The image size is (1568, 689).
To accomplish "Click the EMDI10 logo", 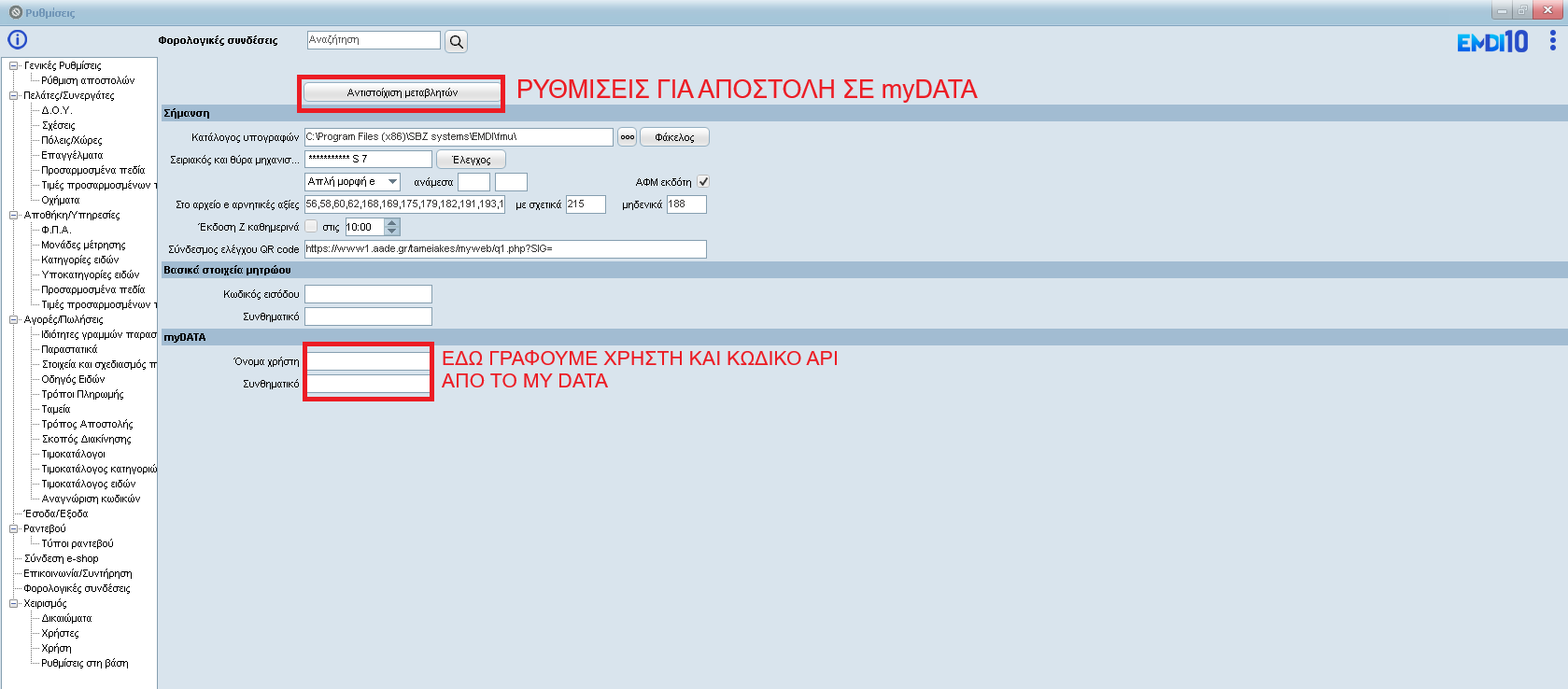I will 1492,41.
